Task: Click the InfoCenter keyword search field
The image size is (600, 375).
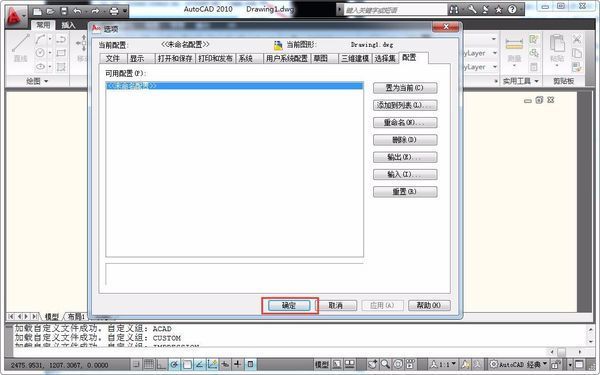Action: tap(395, 10)
